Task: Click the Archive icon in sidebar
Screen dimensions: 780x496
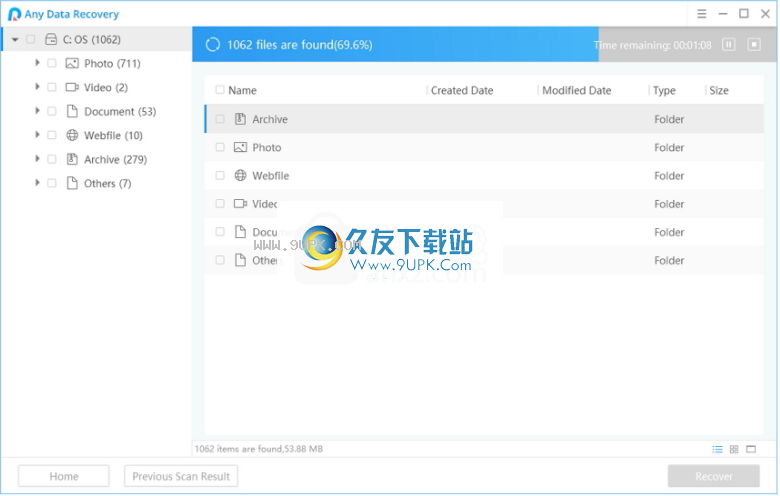Action: pyautogui.click(x=72, y=159)
